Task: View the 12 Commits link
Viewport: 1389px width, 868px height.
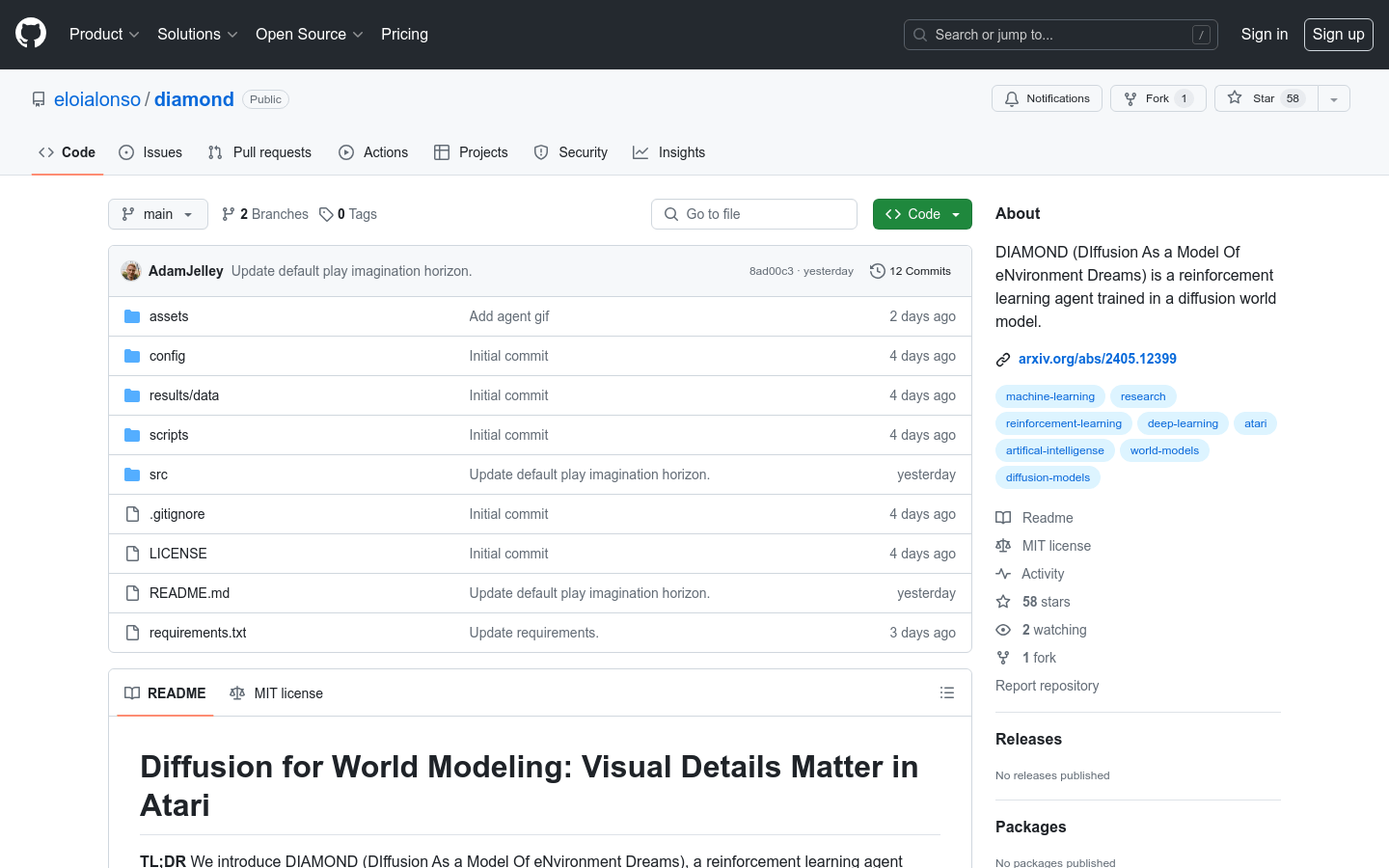Action: tap(911, 271)
